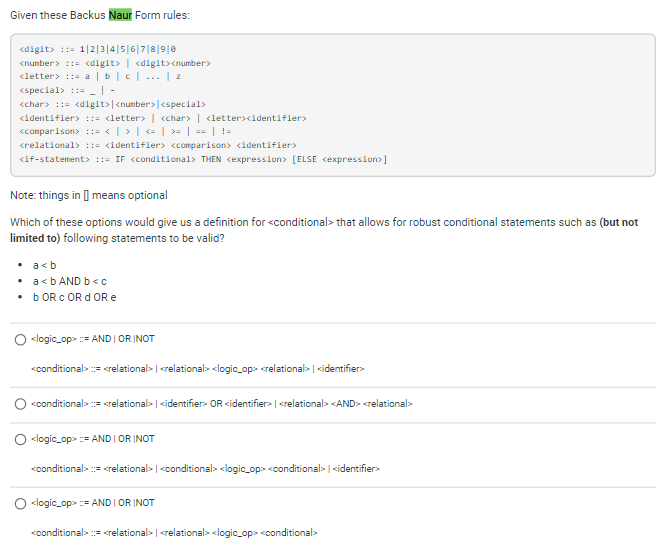
Task: Click the <char> rule line
Action: (x=112, y=104)
